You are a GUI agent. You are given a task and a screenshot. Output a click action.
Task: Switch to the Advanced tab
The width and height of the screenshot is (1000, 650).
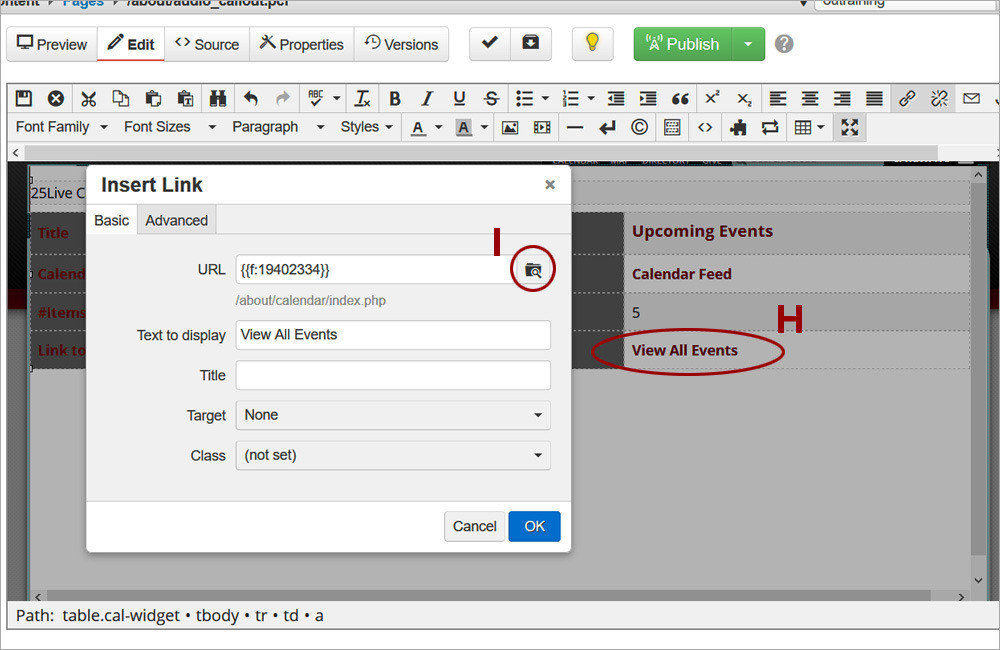tap(177, 220)
